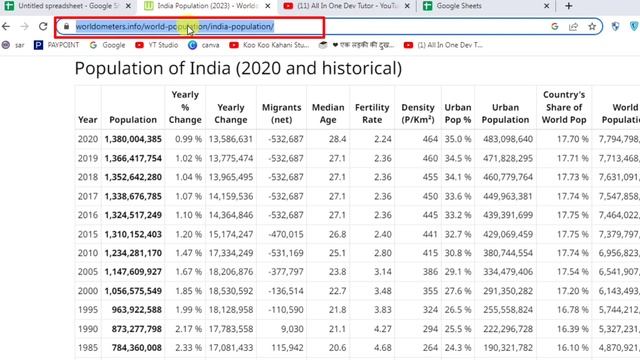The width and height of the screenshot is (640, 360).
Task: Open the PAYPOINT bookmark
Action: (57, 45)
